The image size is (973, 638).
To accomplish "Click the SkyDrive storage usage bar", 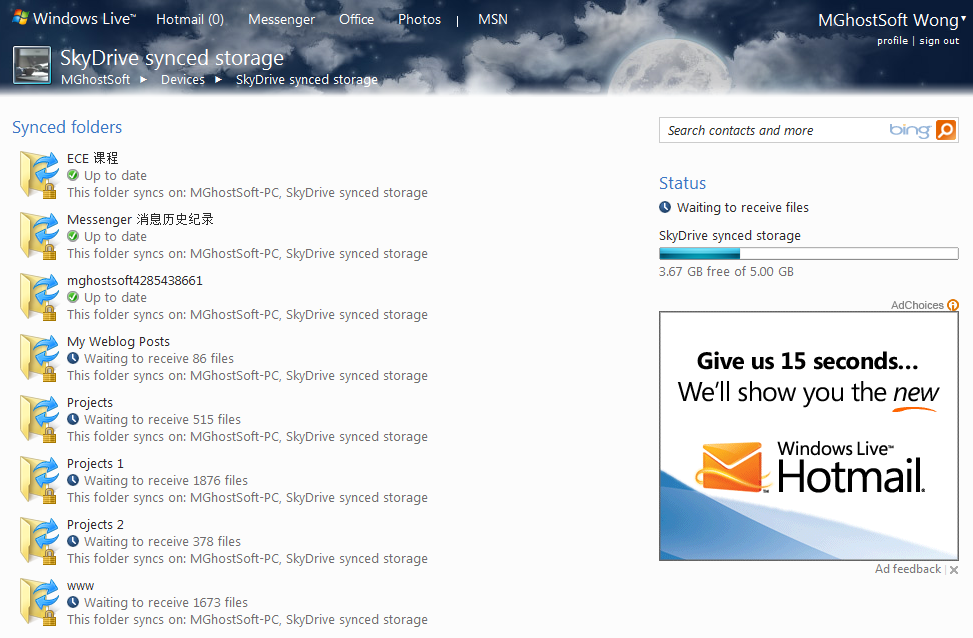I will tap(808, 254).
